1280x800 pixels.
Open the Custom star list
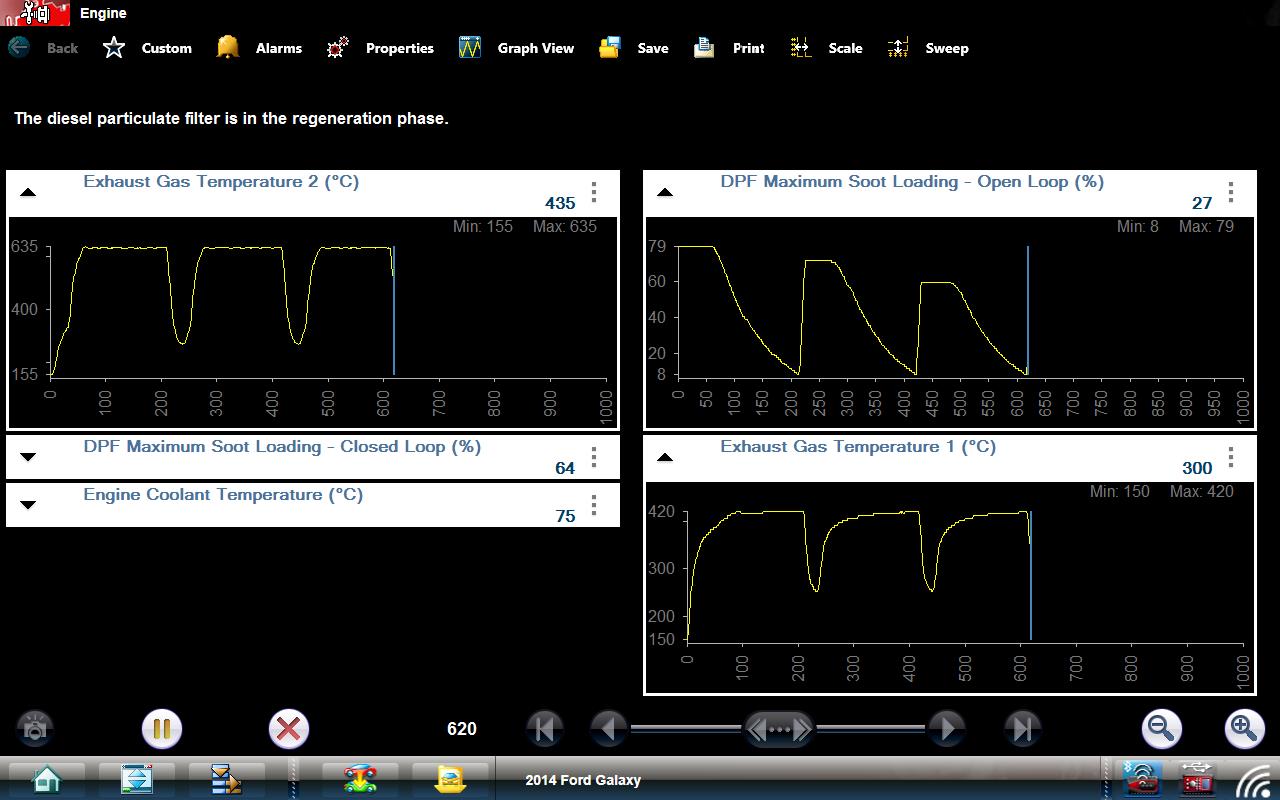(x=114, y=47)
